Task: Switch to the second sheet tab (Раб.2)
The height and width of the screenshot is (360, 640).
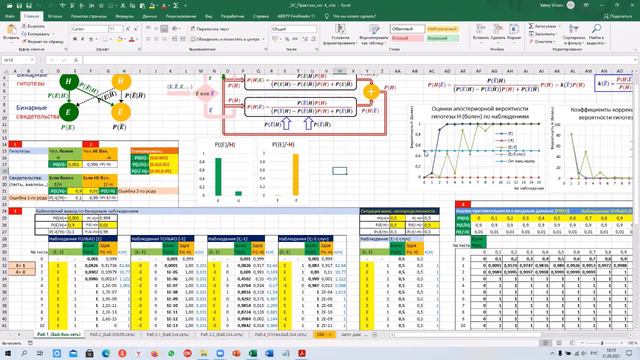Action: 112,334
